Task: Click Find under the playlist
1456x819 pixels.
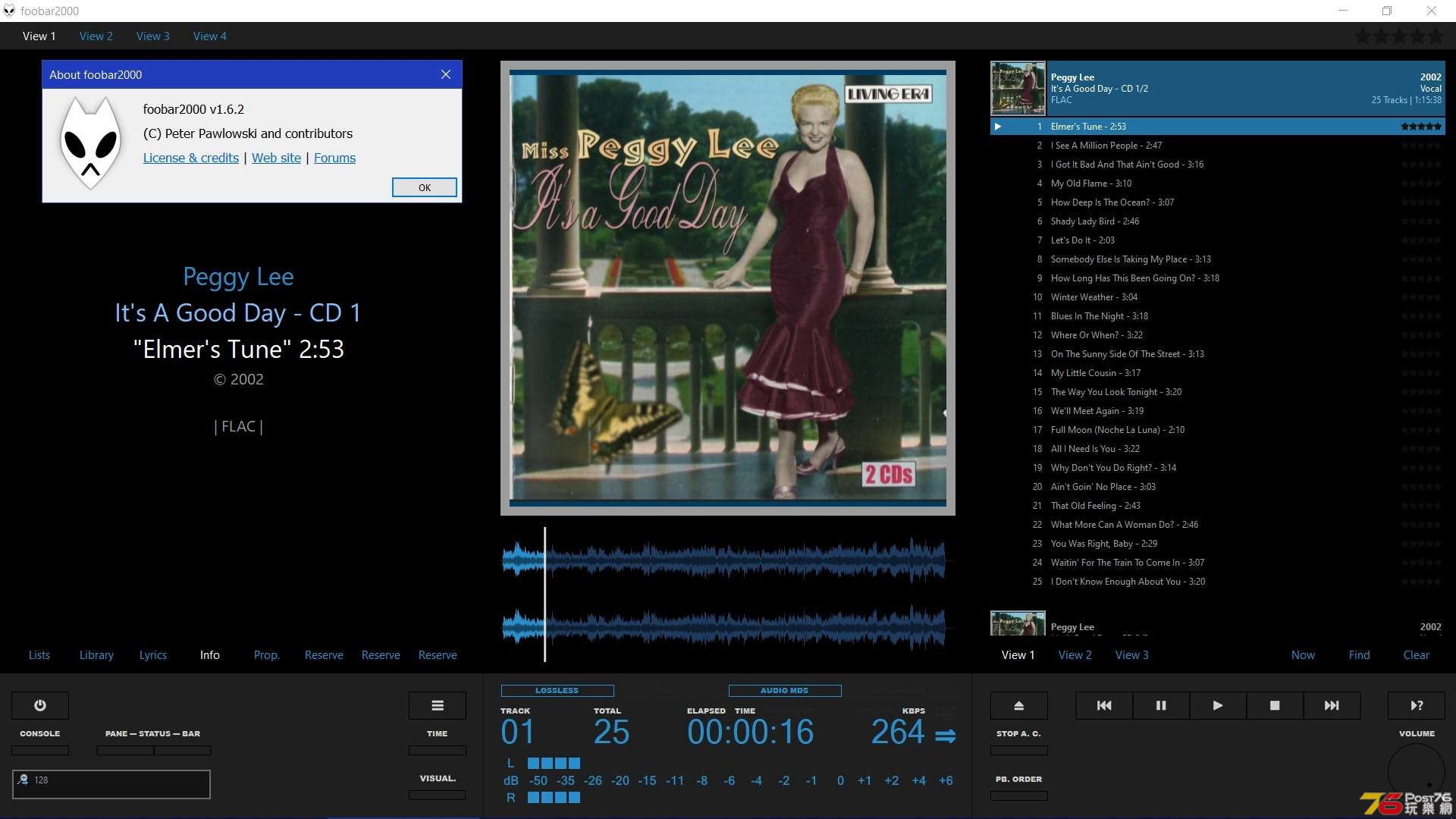Action: [x=1360, y=655]
